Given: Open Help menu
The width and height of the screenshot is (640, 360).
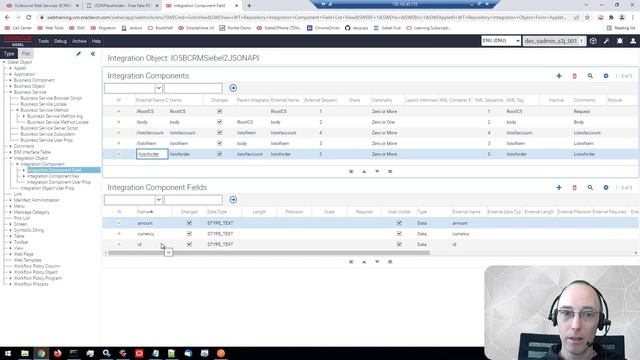Looking at the screenshot, I should point(96,41).
